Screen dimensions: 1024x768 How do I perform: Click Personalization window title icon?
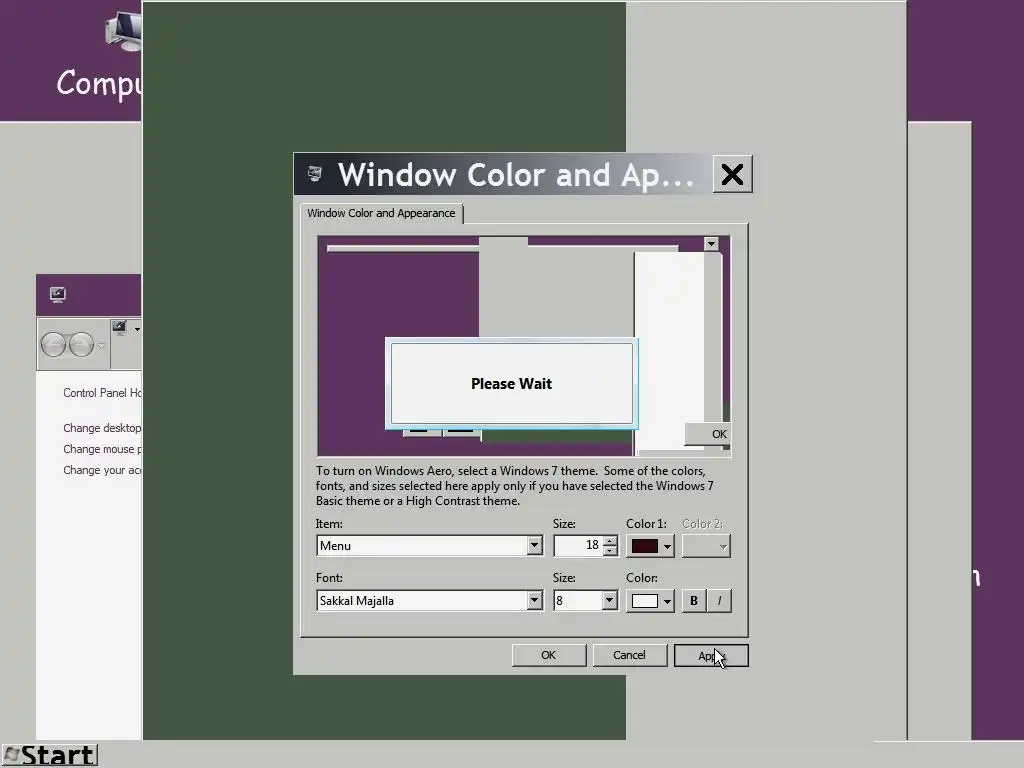[x=57, y=295]
